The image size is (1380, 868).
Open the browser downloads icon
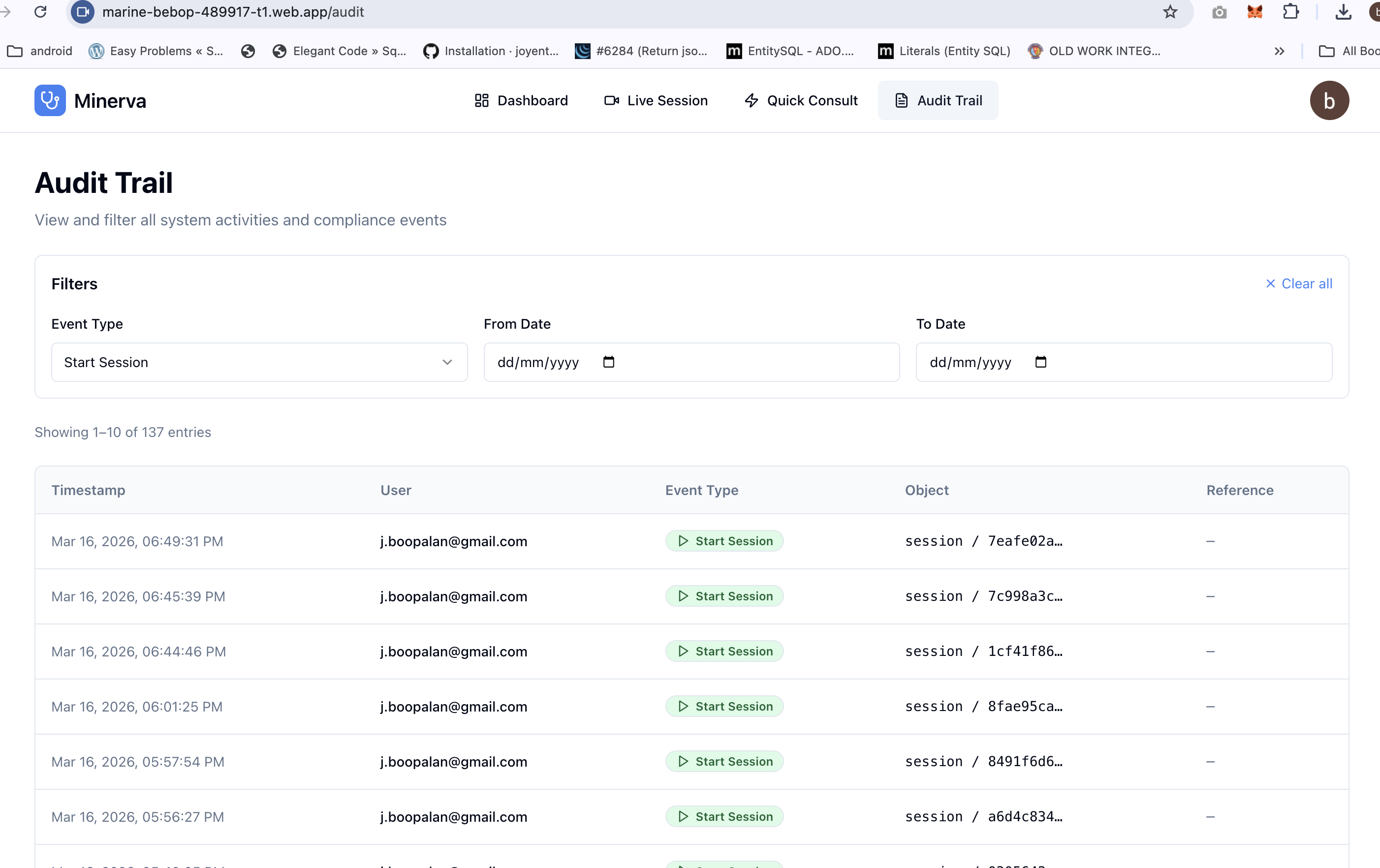pyautogui.click(x=1343, y=12)
